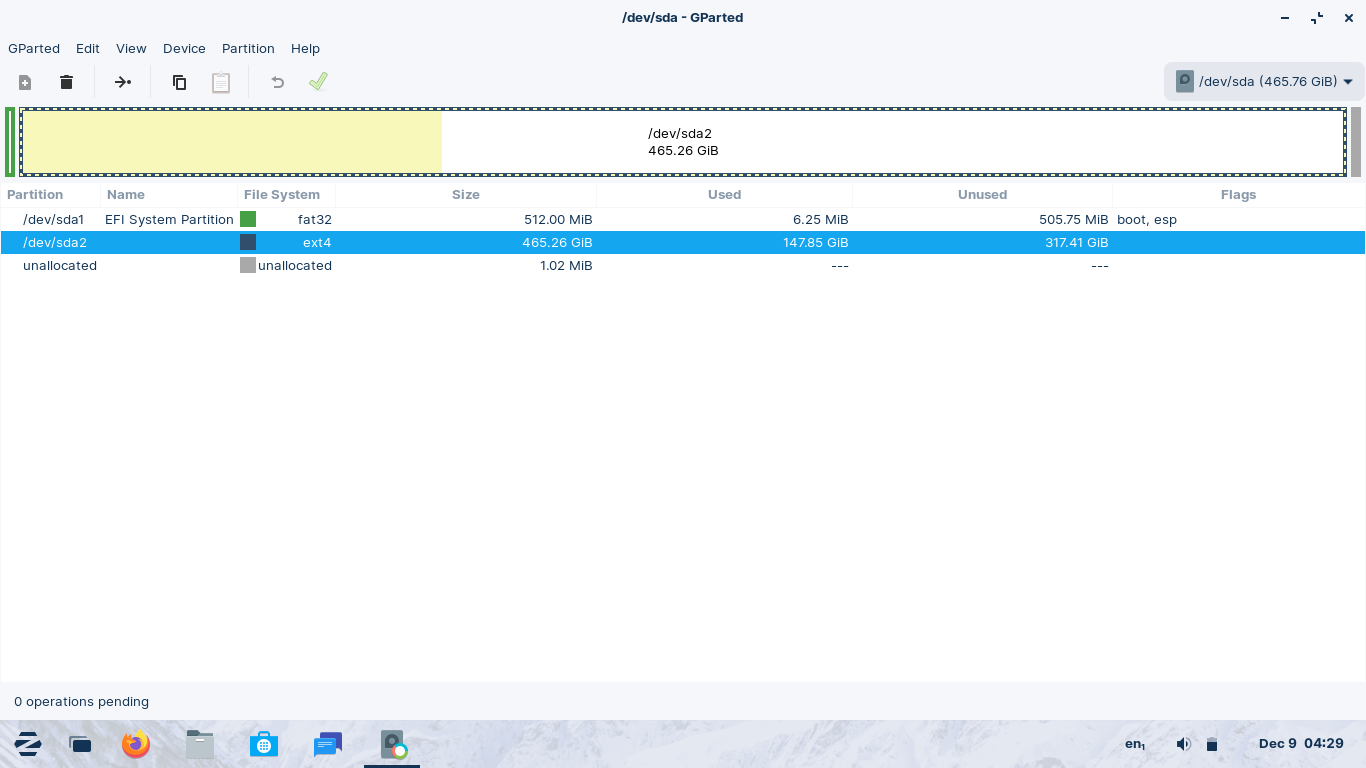Image resolution: width=1366 pixels, height=768 pixels.
Task: Select the /dev/sda2 partition row
Action: point(683,242)
